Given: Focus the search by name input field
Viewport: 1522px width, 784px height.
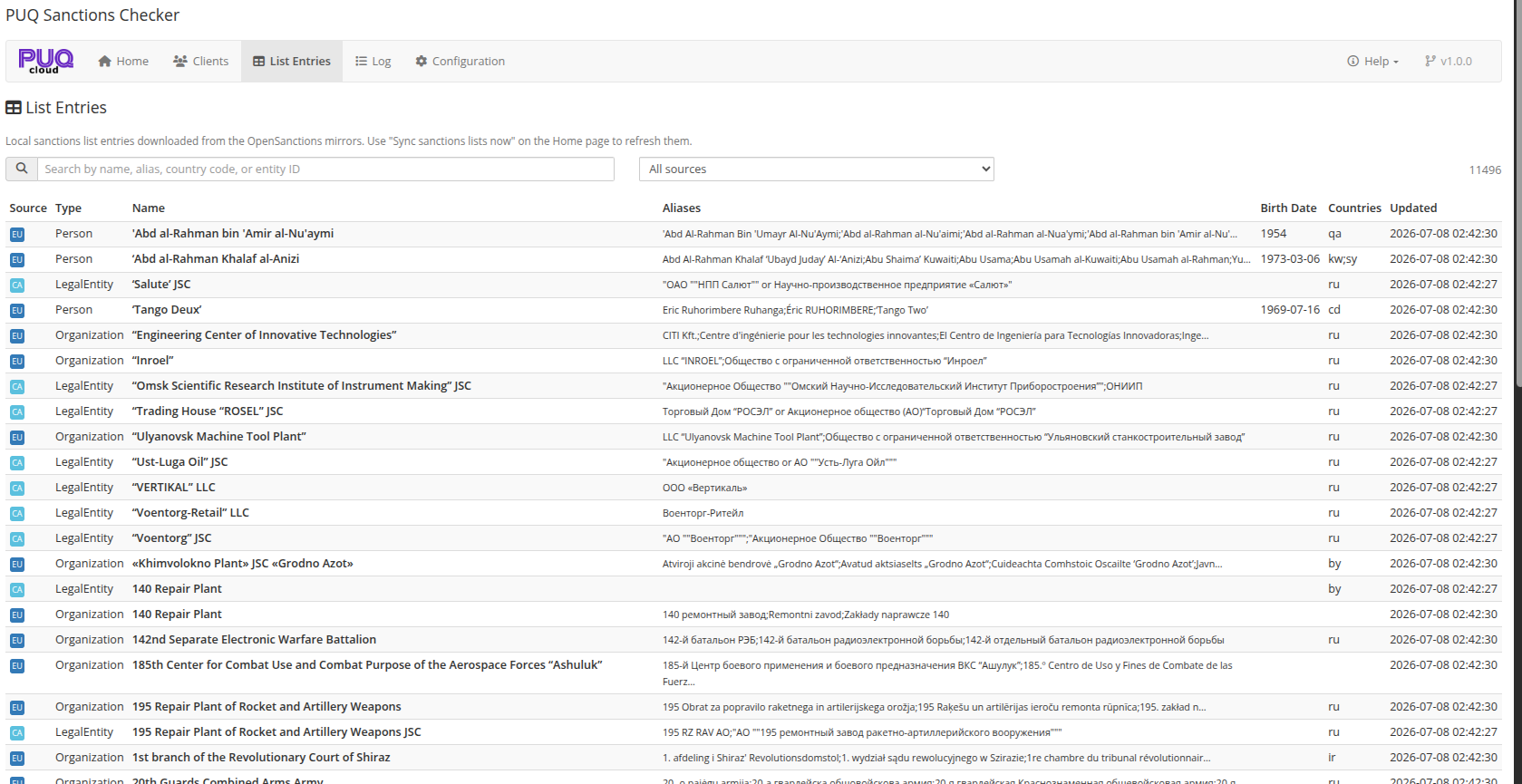Looking at the screenshot, I should coord(325,169).
